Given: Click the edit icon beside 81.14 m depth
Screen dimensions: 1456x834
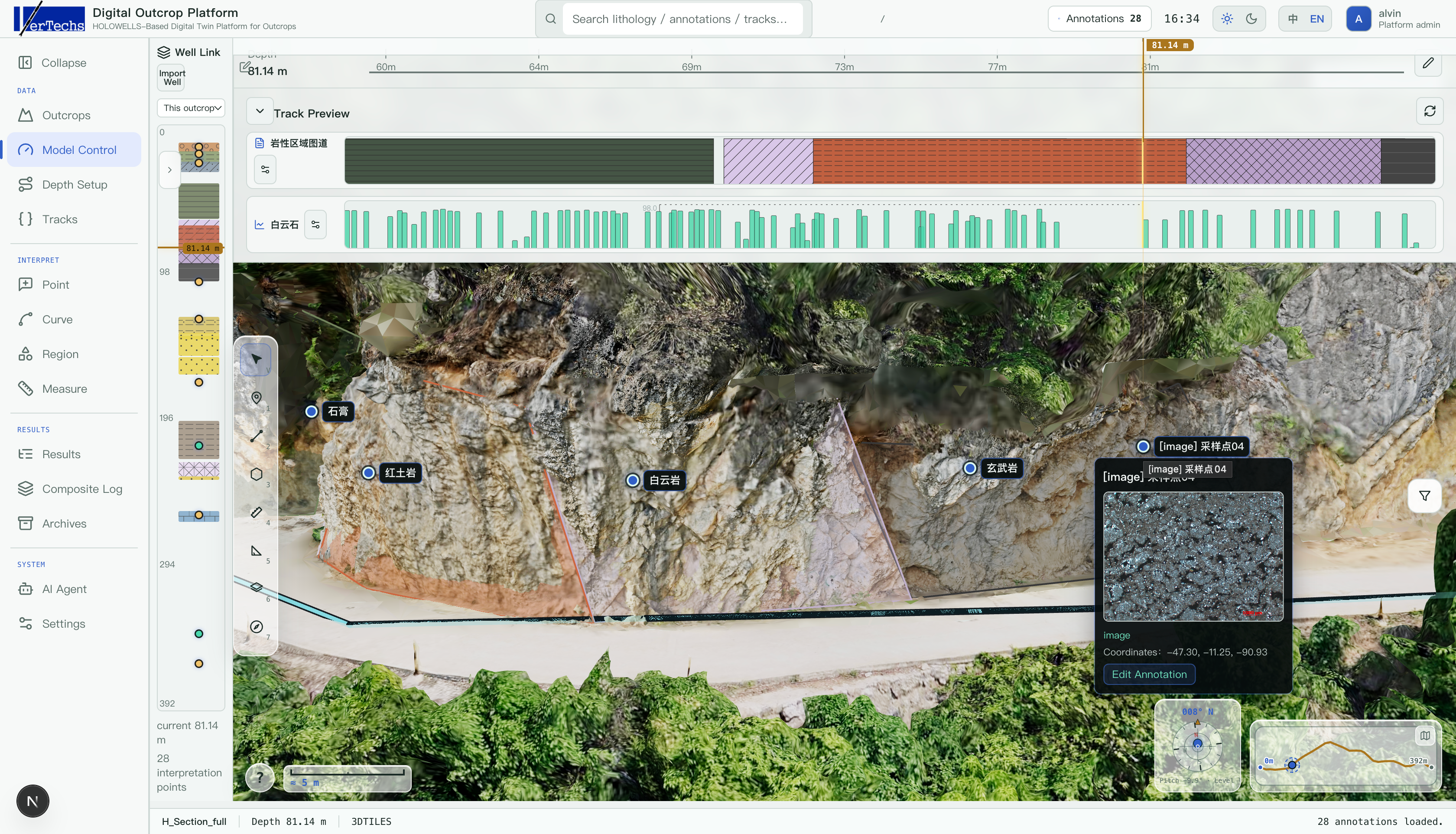Looking at the screenshot, I should [x=244, y=68].
